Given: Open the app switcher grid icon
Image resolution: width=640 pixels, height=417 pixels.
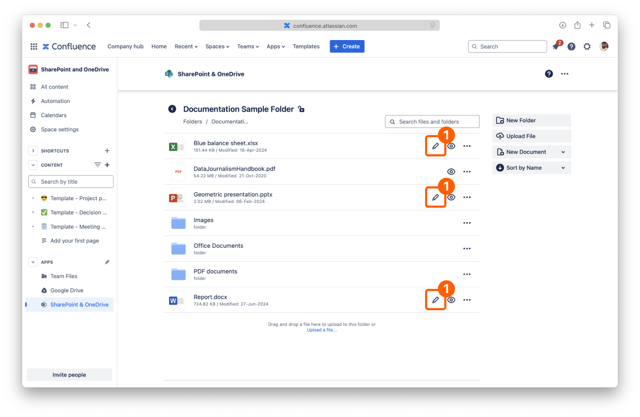Looking at the screenshot, I should pos(33,47).
